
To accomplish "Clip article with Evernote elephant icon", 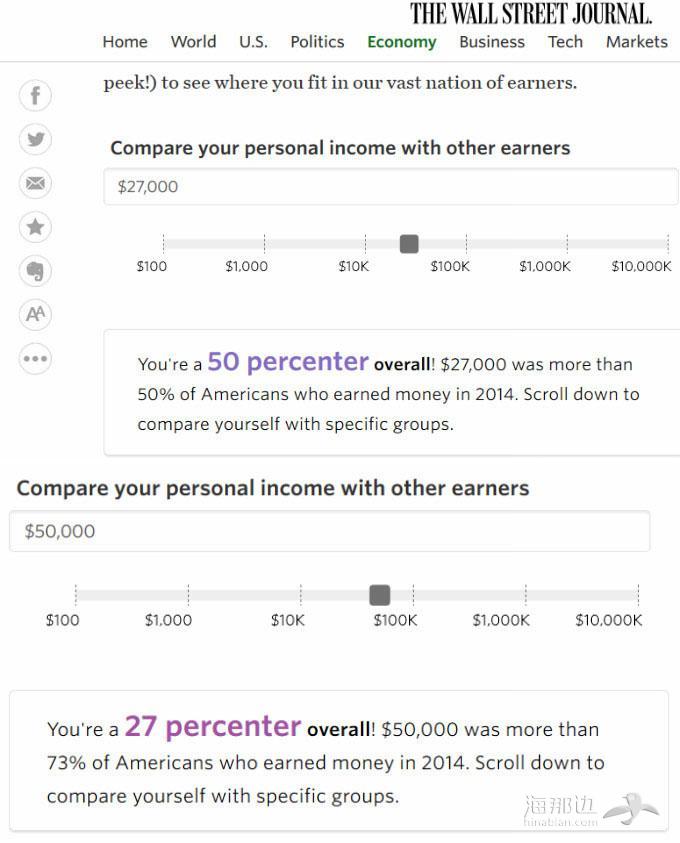I will pos(35,270).
